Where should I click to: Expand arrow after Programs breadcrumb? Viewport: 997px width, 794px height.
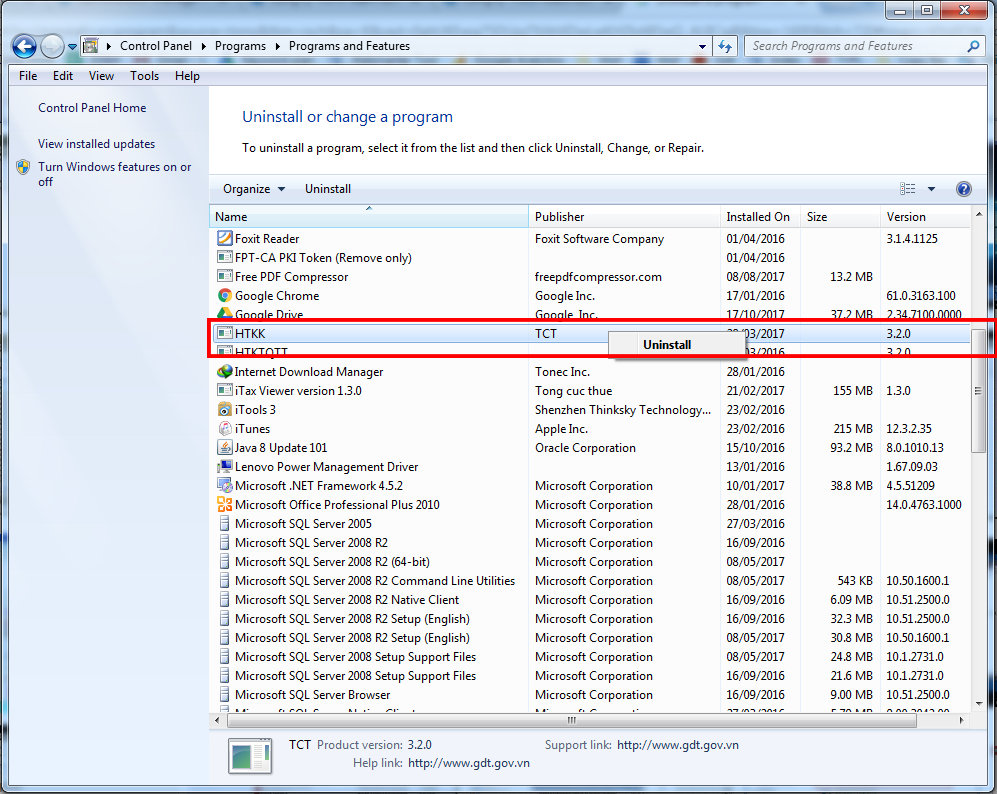pyautogui.click(x=277, y=46)
